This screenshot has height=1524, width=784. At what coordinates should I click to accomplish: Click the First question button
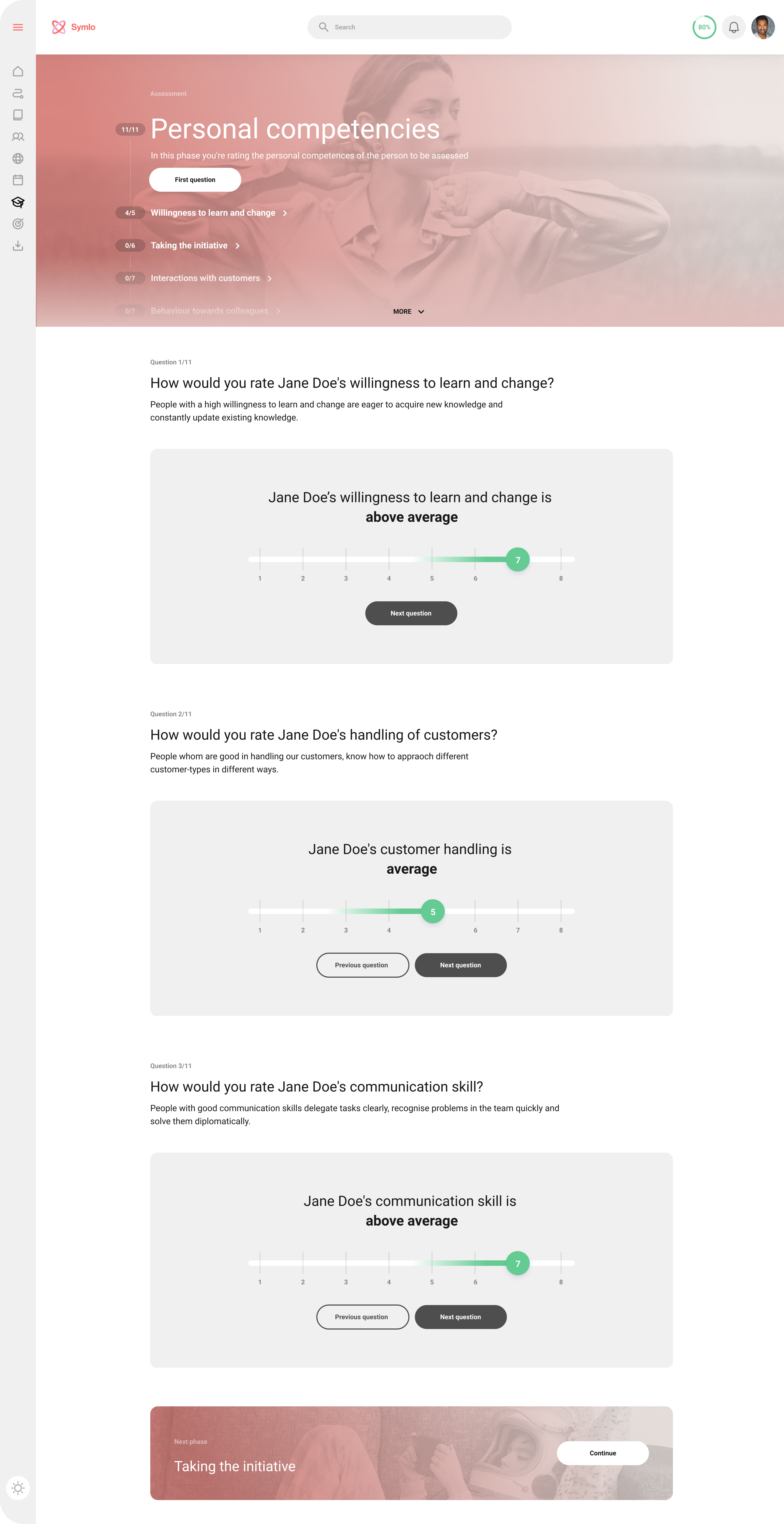[x=195, y=180]
